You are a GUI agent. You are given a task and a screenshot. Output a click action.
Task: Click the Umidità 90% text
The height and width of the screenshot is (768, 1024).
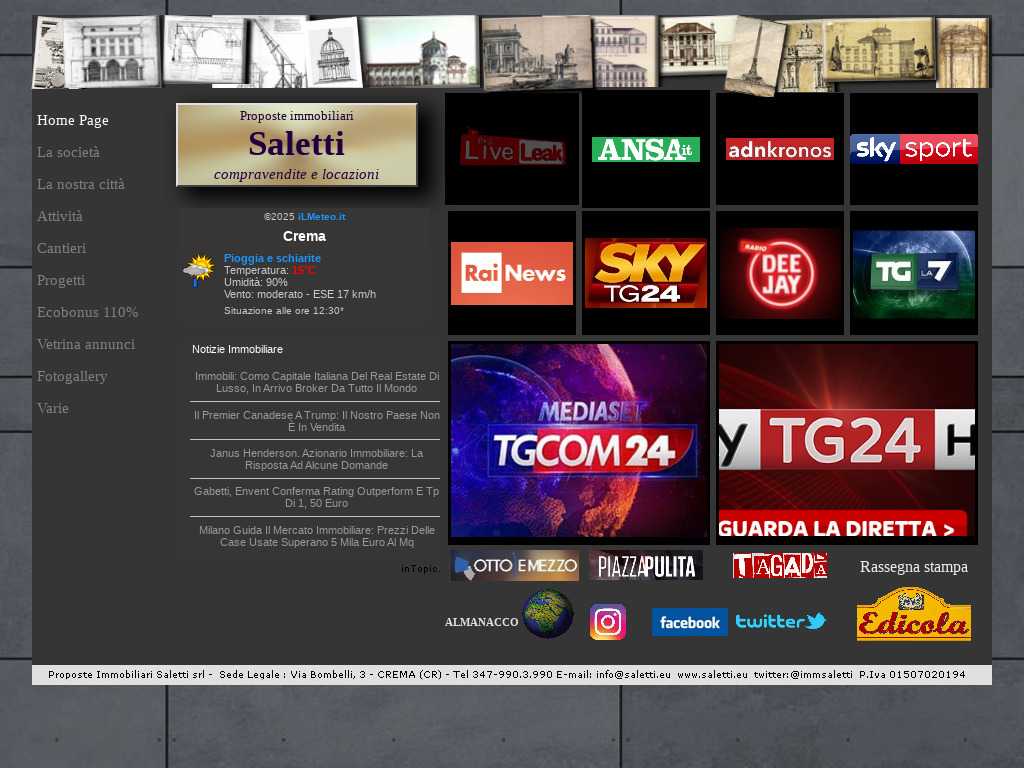point(255,282)
